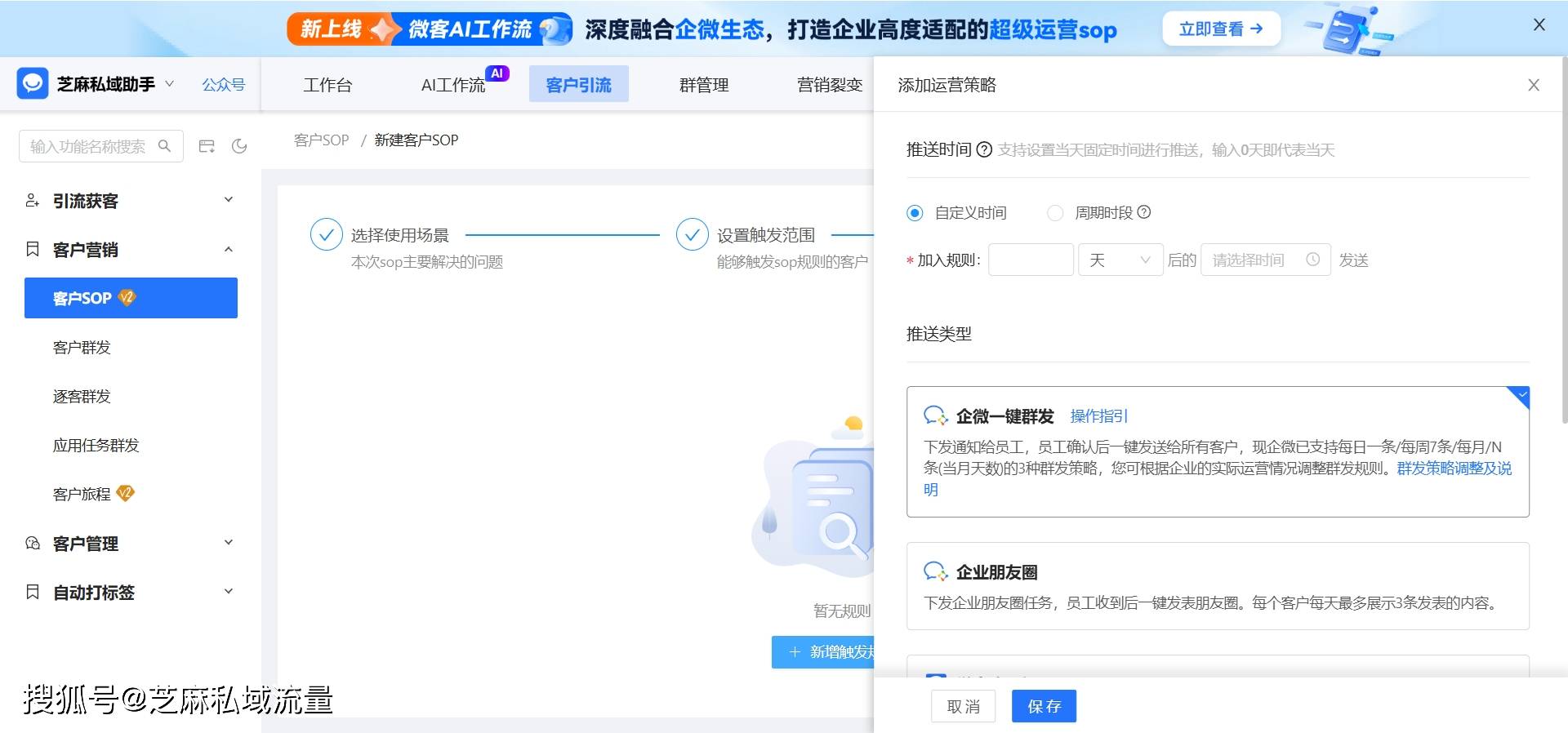This screenshot has height=733, width=1568.
Task: Expand the 自动打标签 sidebar group
Action: 229,592
